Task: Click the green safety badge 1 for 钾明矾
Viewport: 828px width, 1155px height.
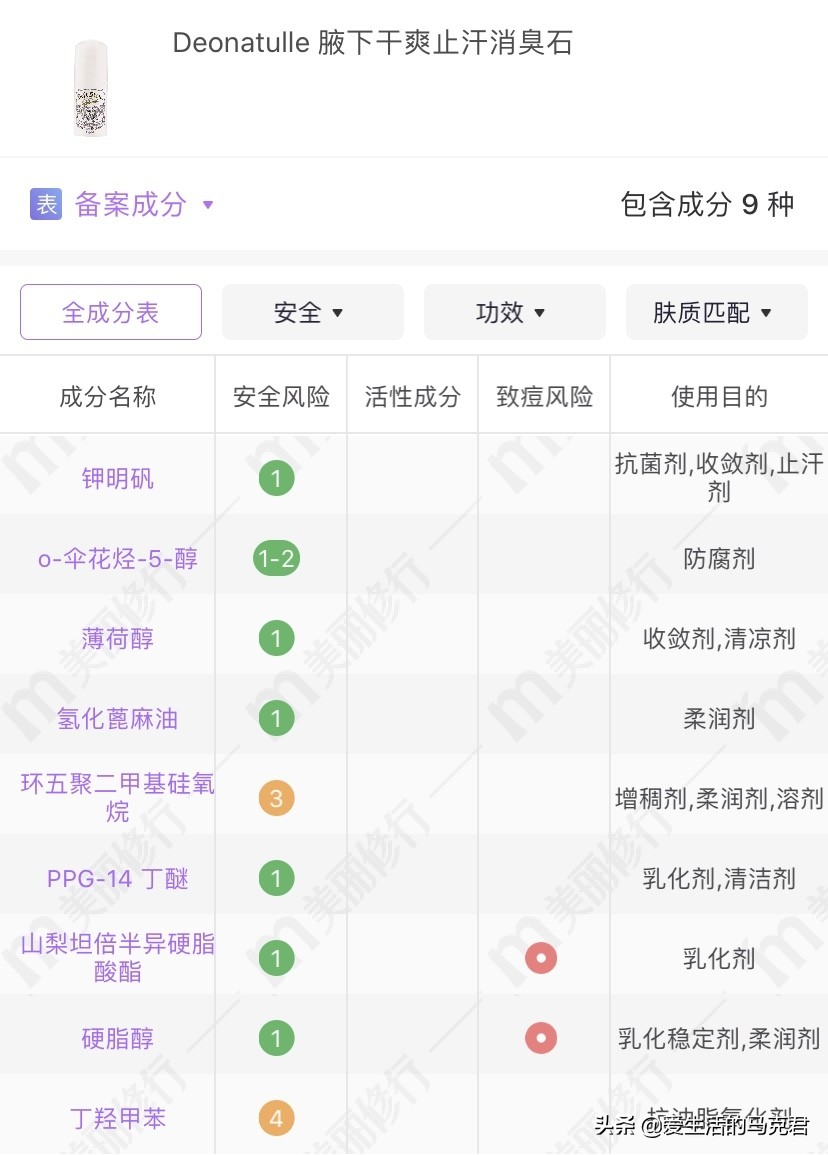Action: (x=277, y=478)
